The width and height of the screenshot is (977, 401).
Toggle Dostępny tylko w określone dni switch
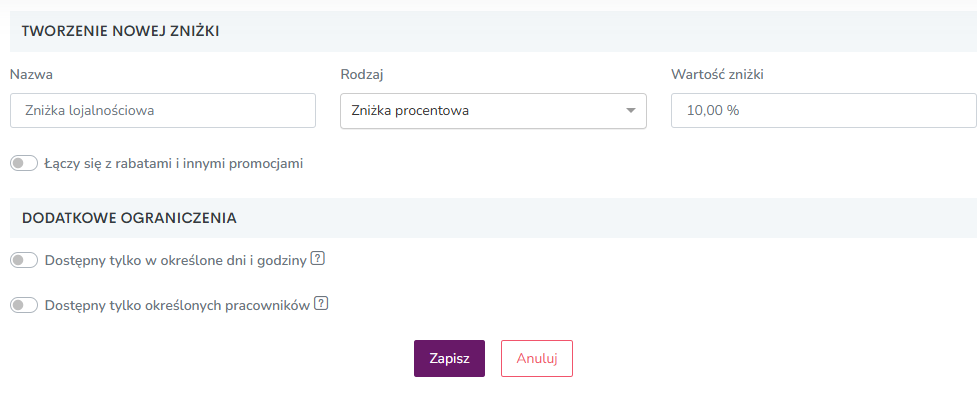point(24,260)
